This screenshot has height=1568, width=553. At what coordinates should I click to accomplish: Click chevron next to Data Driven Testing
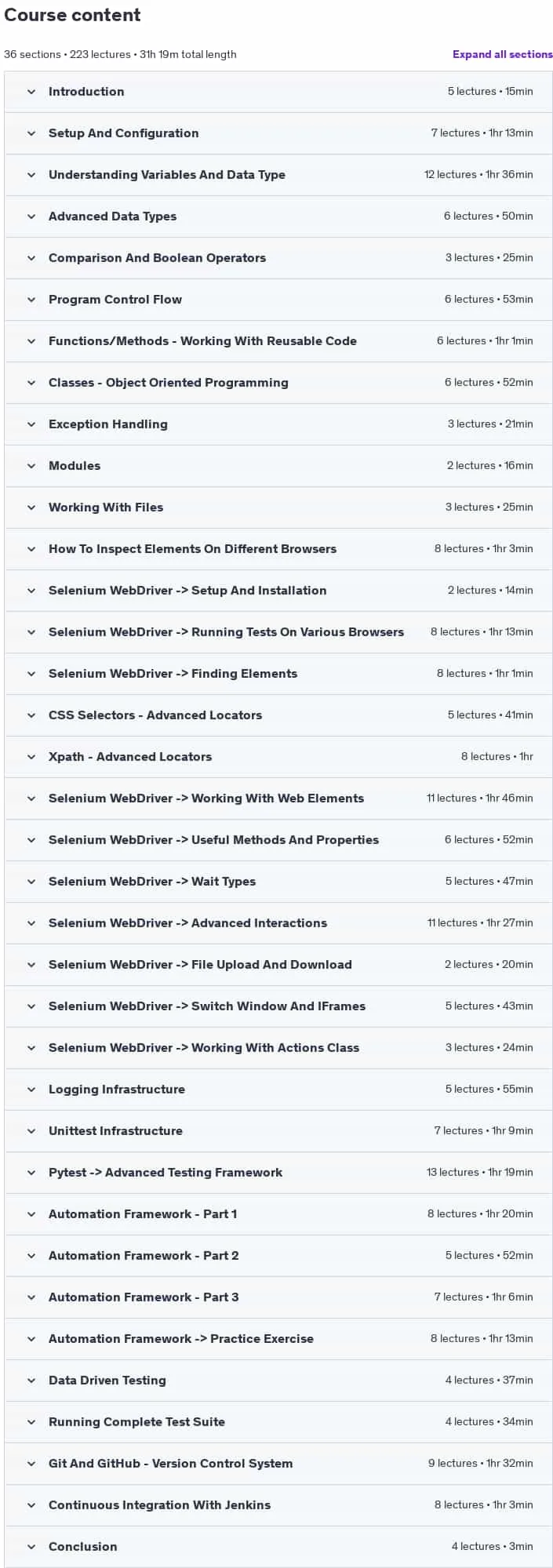pyautogui.click(x=31, y=1381)
